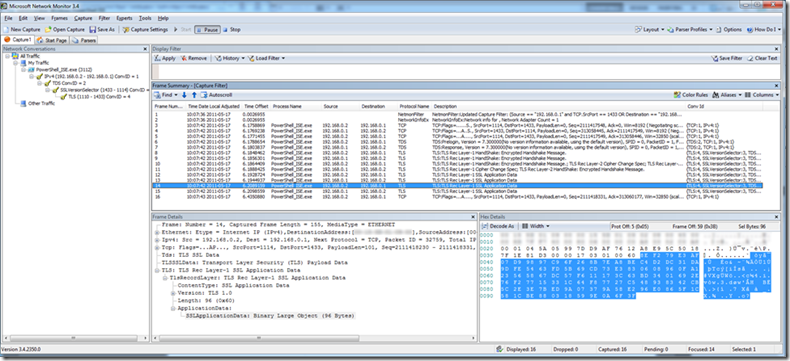This screenshot has height=361, width=790.
Task: Toggle Autoscroll in Frame Summary
Action: coord(216,95)
